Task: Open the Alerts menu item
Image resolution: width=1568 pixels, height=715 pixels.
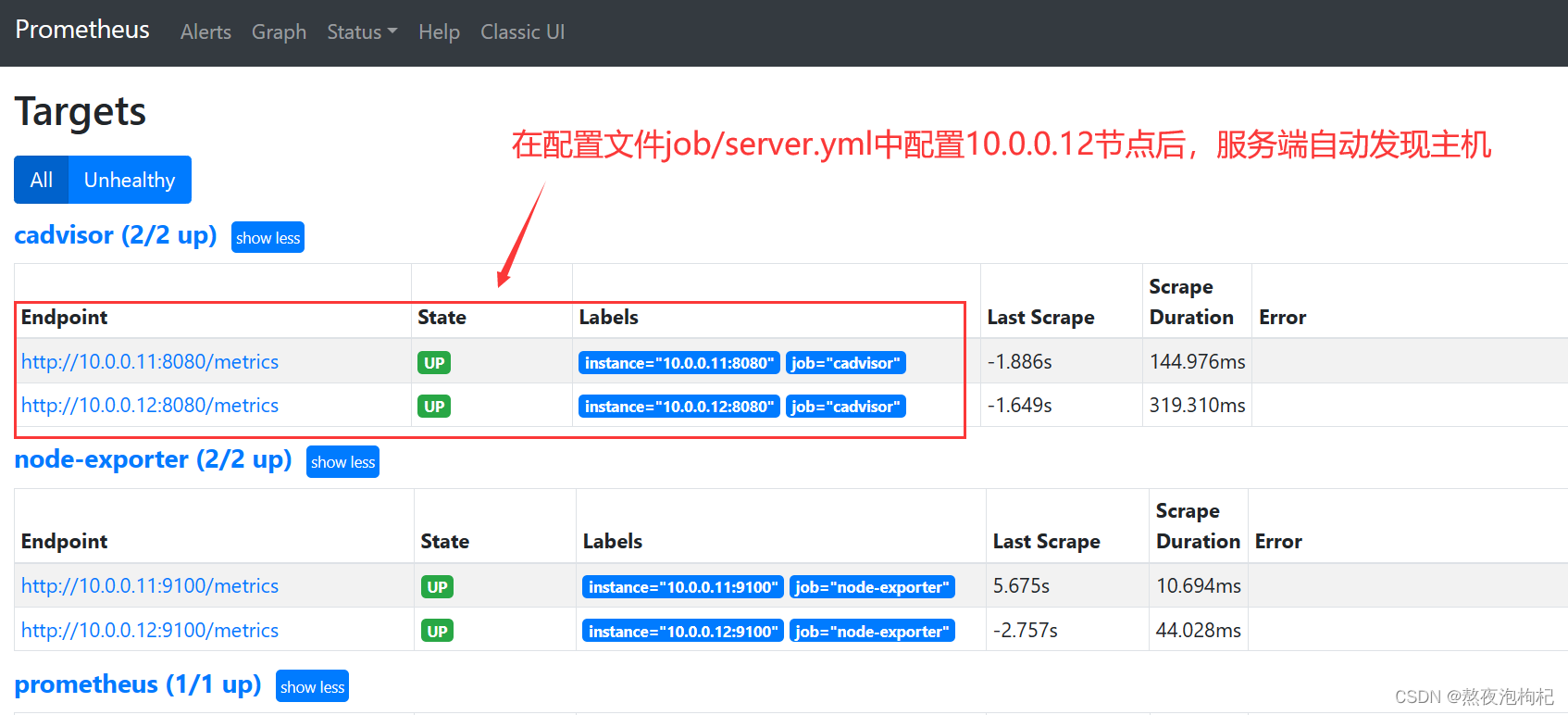Action: (x=205, y=31)
